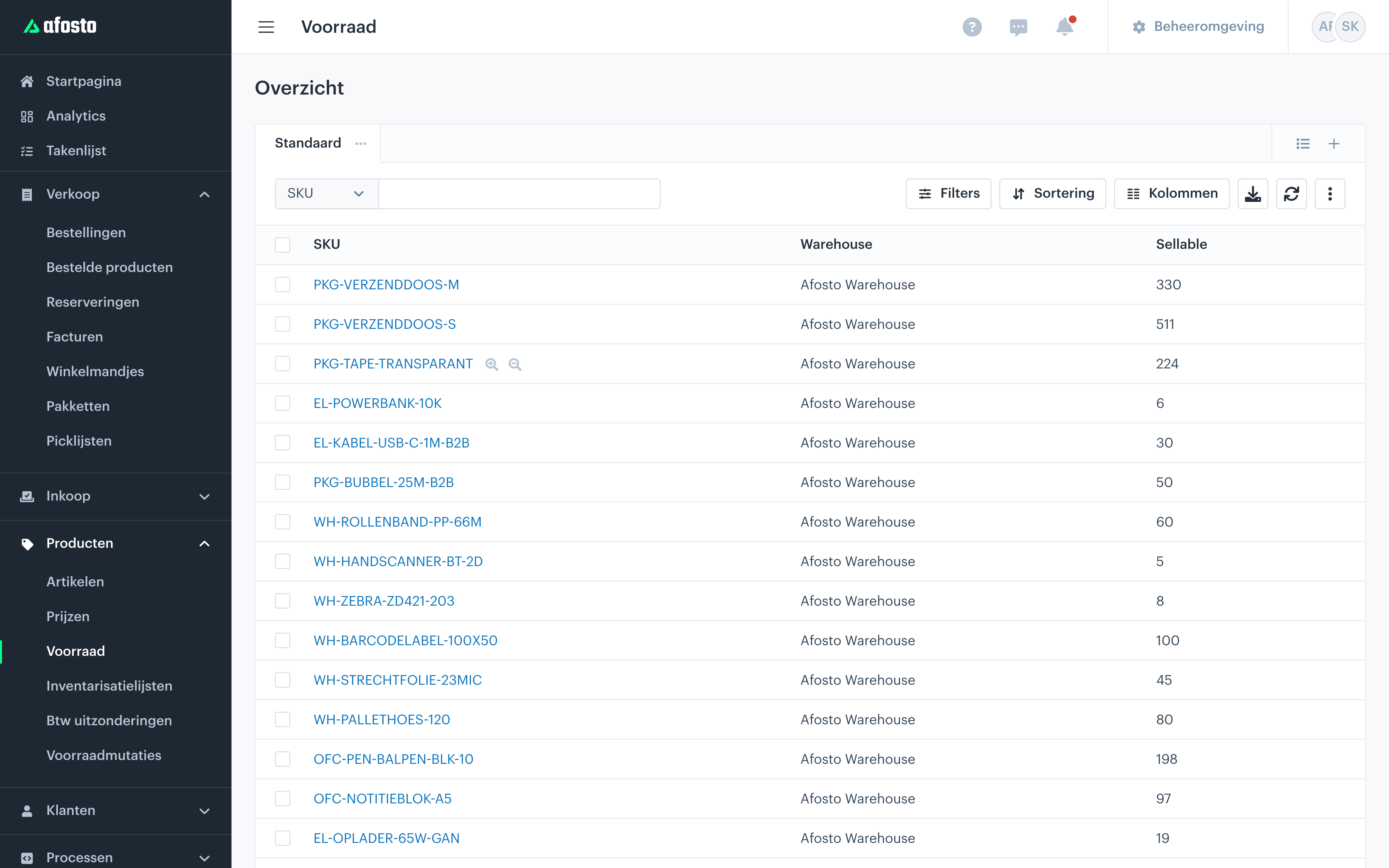Open the help question mark icon

point(972,27)
